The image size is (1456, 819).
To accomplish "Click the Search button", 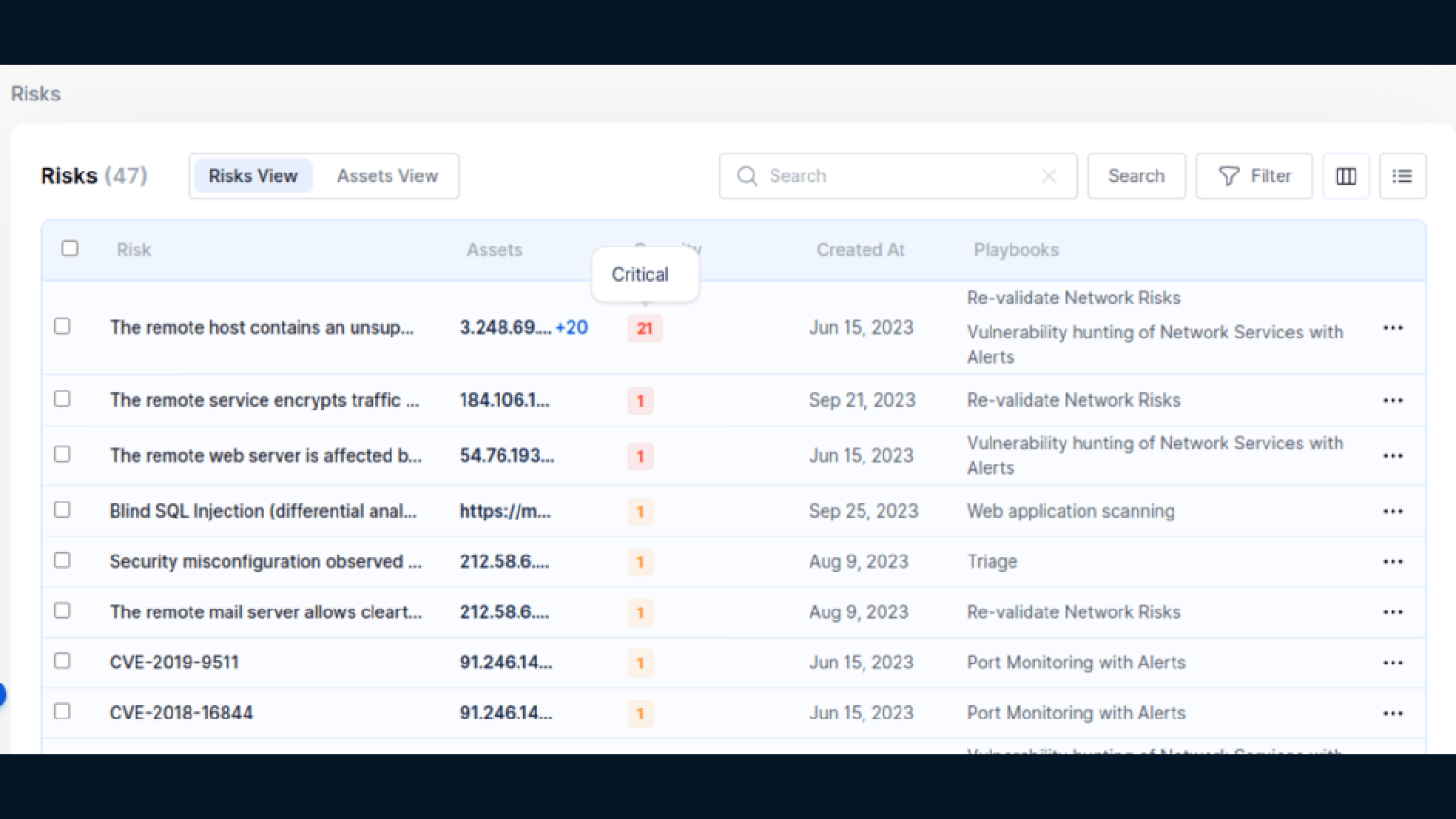I will click(1137, 176).
